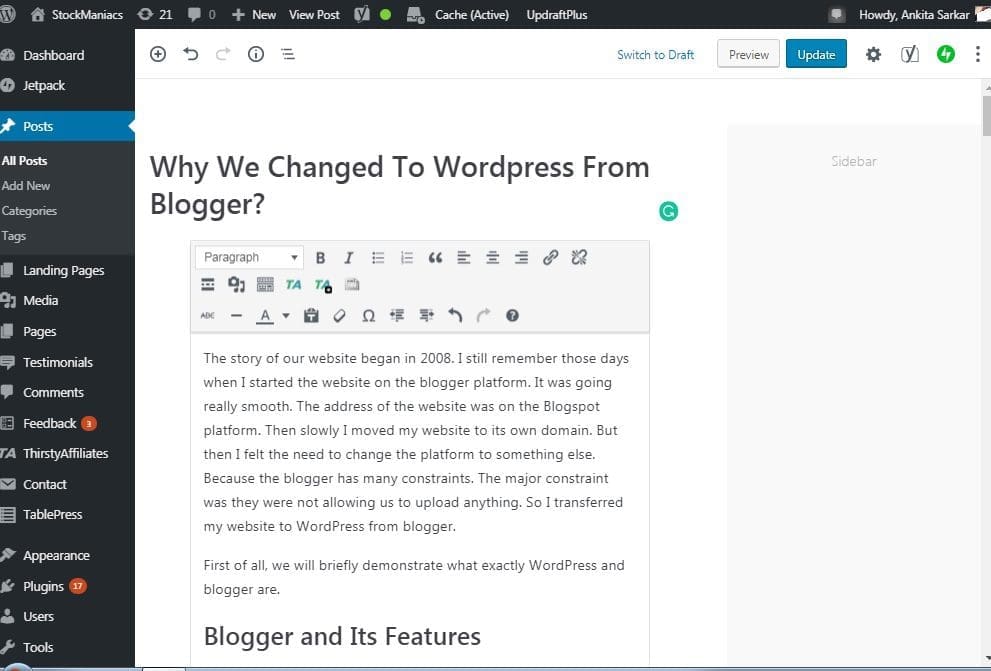This screenshot has height=671, width=991.
Task: Insert or edit link
Action: [550, 258]
